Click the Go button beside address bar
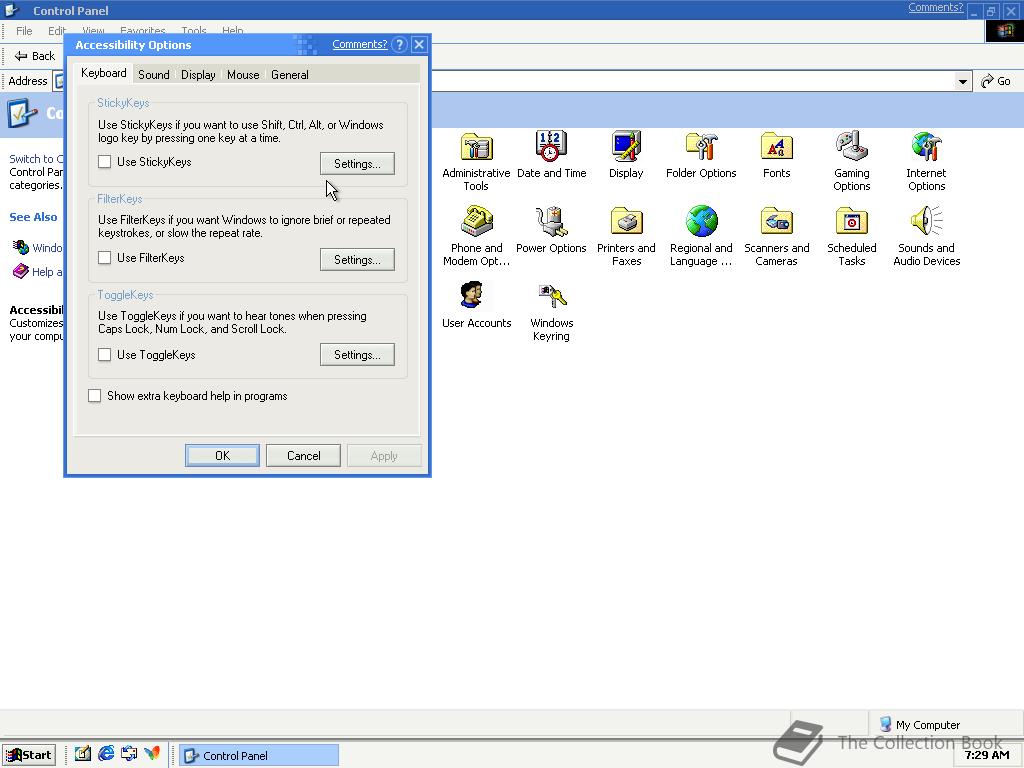 click(x=997, y=81)
